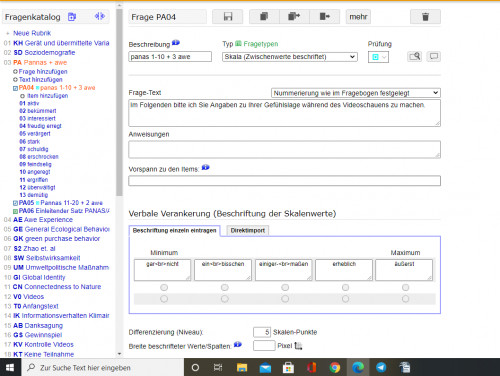
Task: Click the Skalen-Punkte number field
Action: (262, 332)
